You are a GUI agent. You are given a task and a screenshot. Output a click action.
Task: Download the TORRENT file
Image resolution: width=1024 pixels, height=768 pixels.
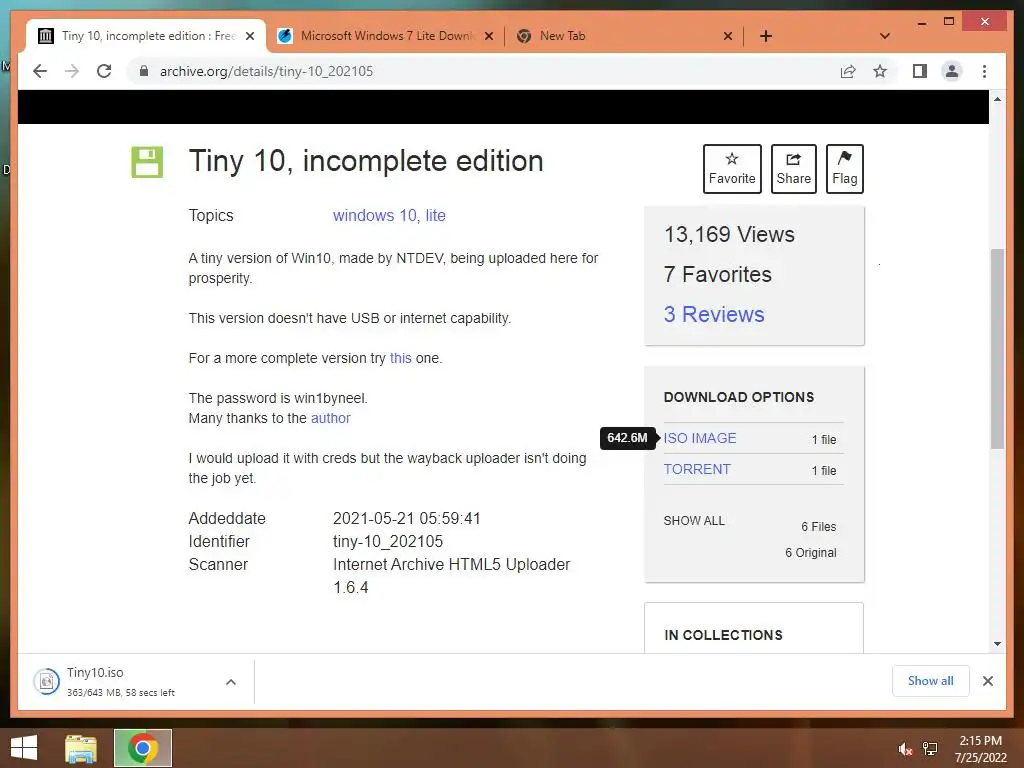697,469
